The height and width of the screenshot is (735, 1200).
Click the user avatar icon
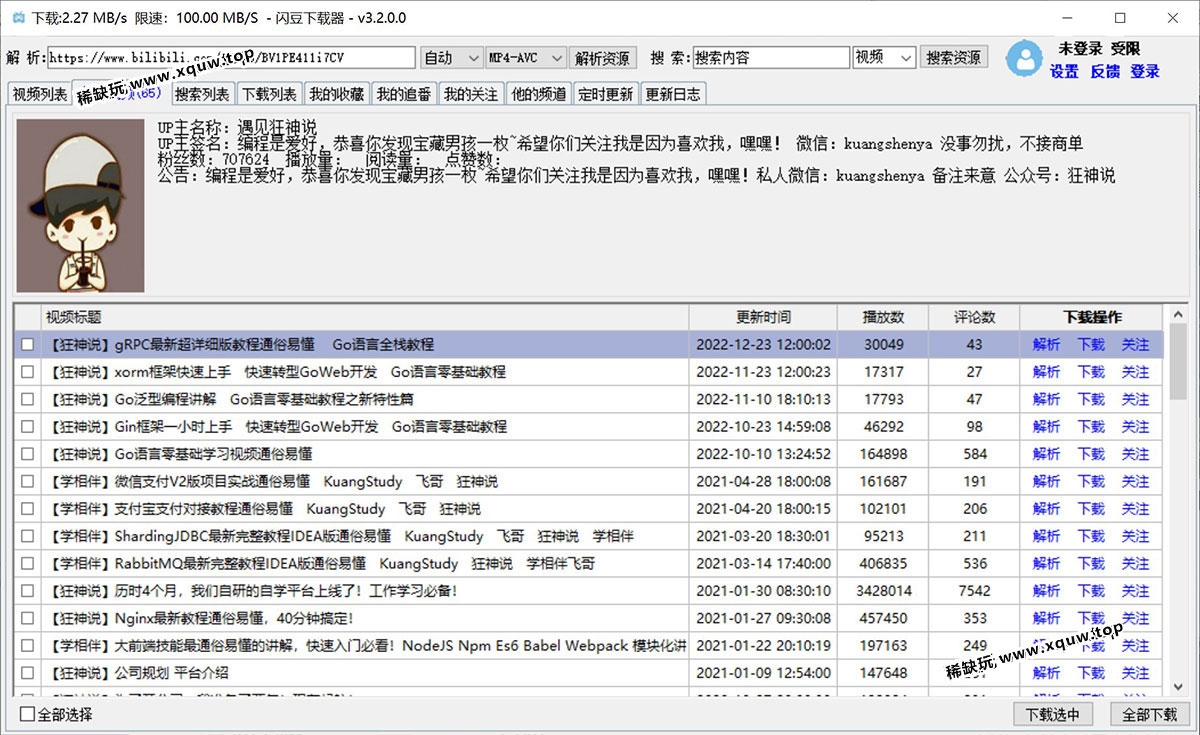(1024, 58)
